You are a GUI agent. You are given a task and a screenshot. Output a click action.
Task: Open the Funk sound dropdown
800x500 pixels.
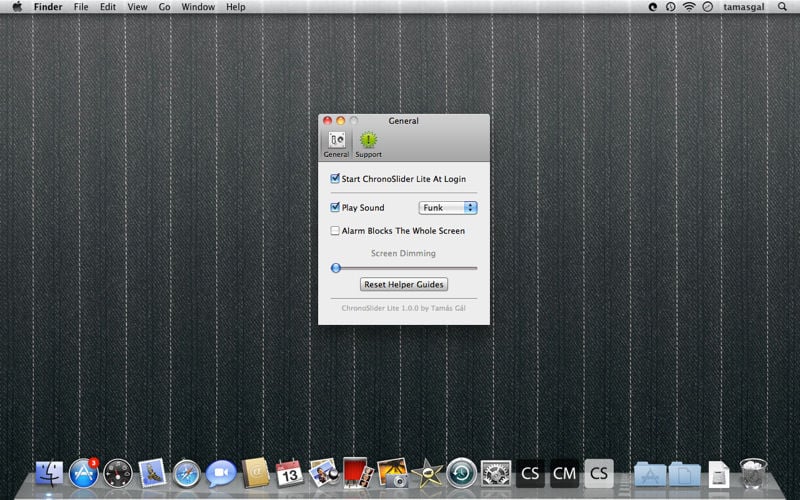pyautogui.click(x=448, y=208)
